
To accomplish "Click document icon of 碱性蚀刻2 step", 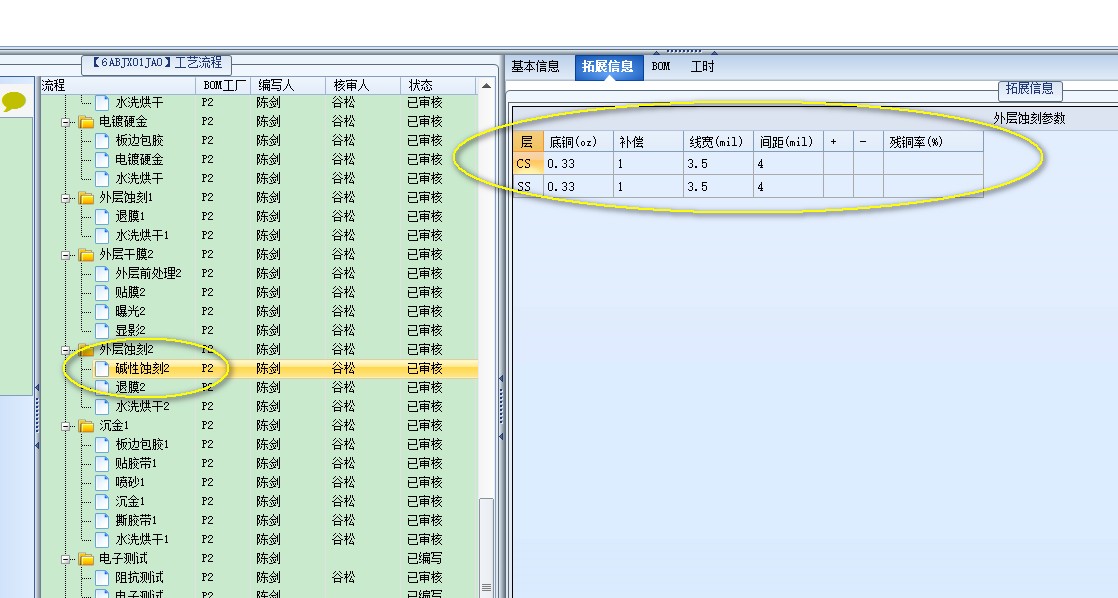I will click(103, 368).
